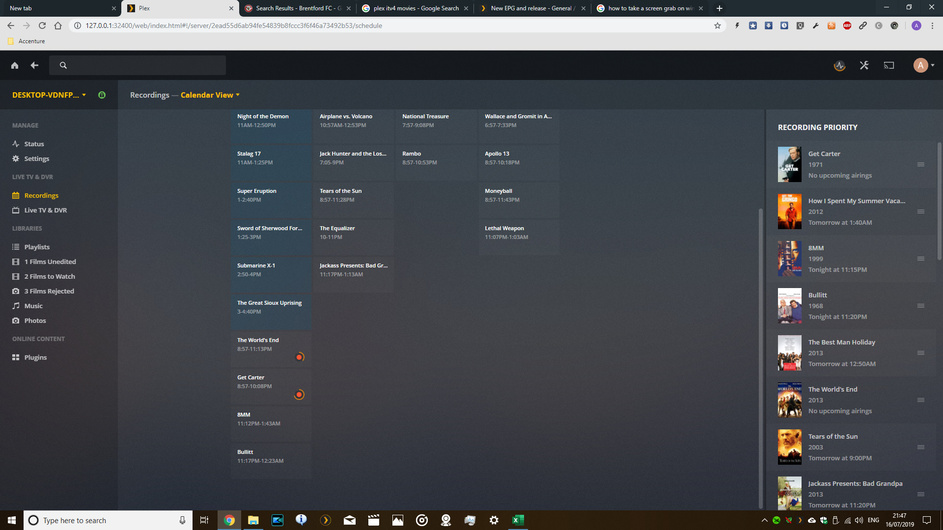This screenshot has width=943, height=530.
Task: Open Apollo 13 calendar entry
Action: tap(519, 162)
